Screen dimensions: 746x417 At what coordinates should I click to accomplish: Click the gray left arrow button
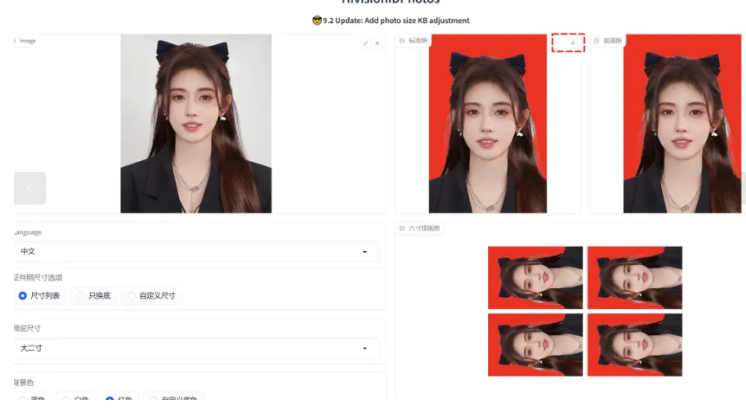tap(29, 188)
